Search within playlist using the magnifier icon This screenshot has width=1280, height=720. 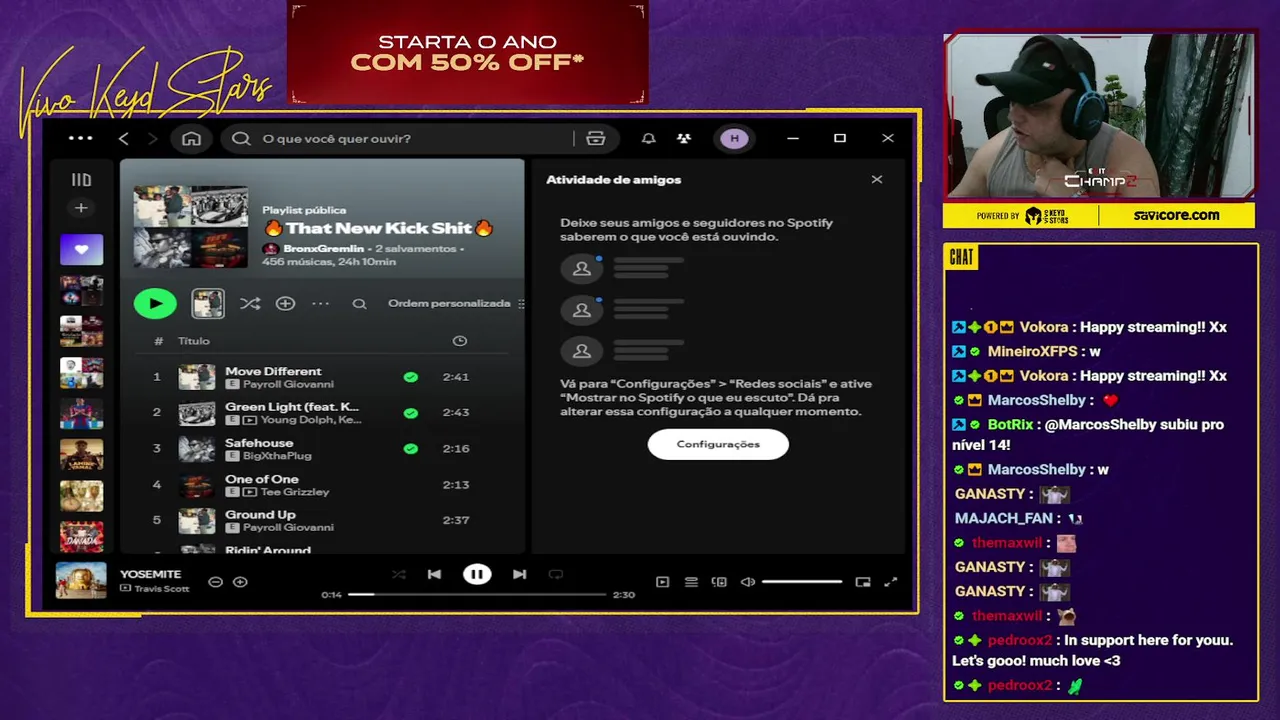(x=359, y=304)
